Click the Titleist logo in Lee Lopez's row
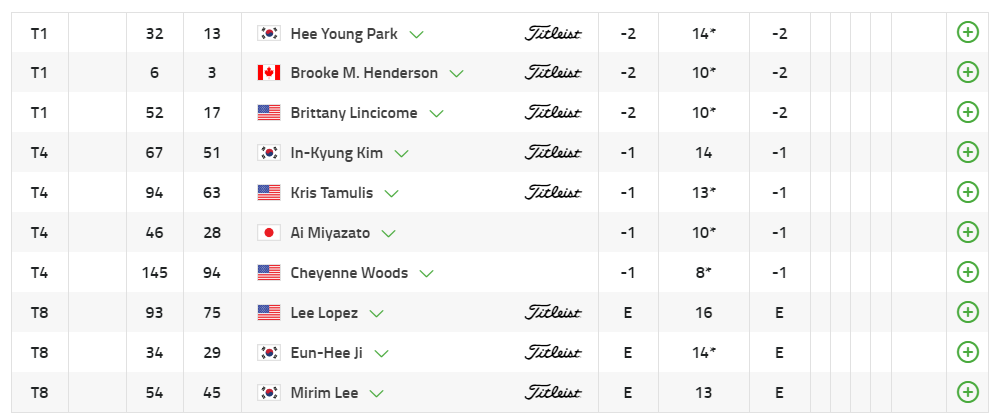The width and height of the screenshot is (996, 419). click(553, 312)
